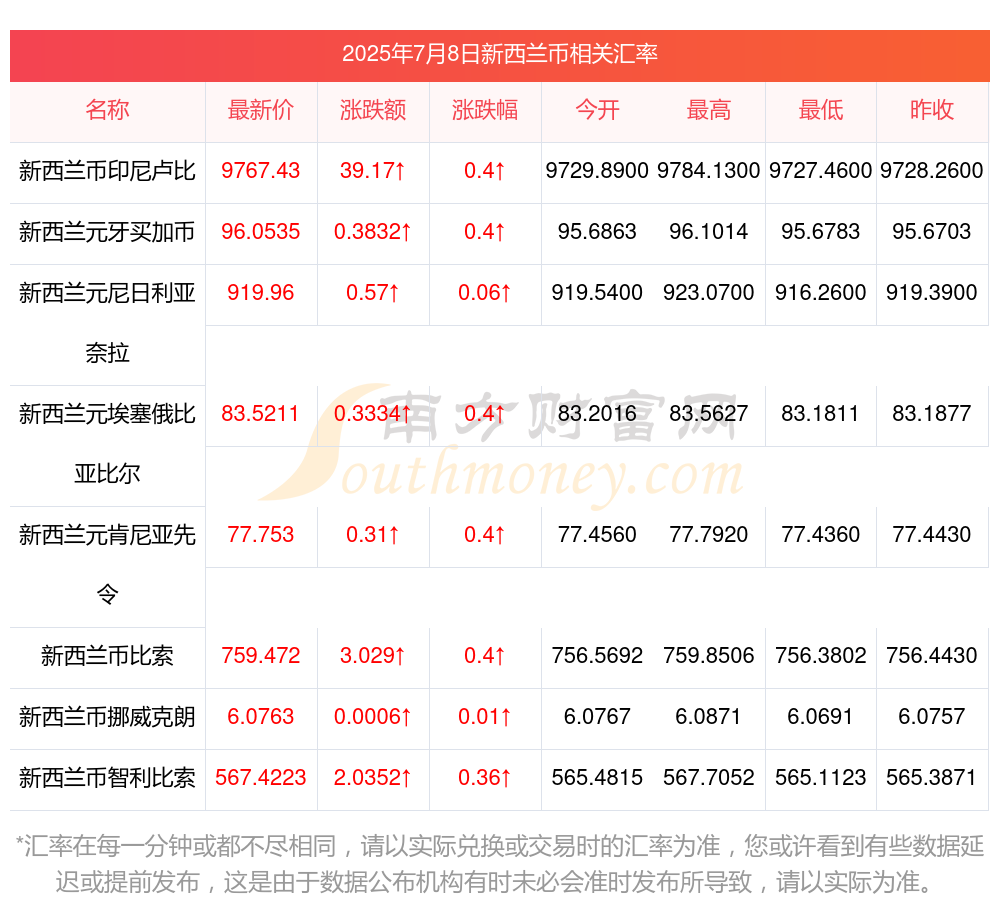Select the row name 新西兰币挪威克朗
The image size is (1000, 913).
(107, 717)
